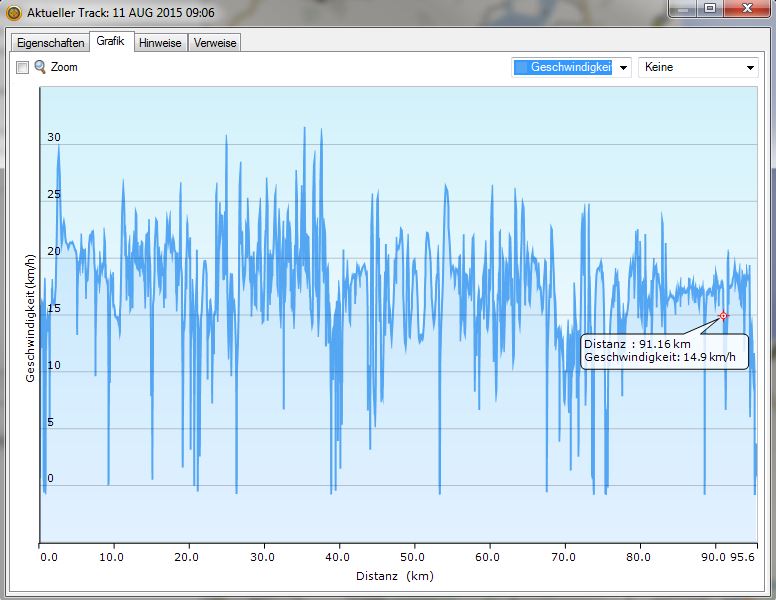This screenshot has width=776, height=600.
Task: Click the Zoom label text
Action: point(64,67)
